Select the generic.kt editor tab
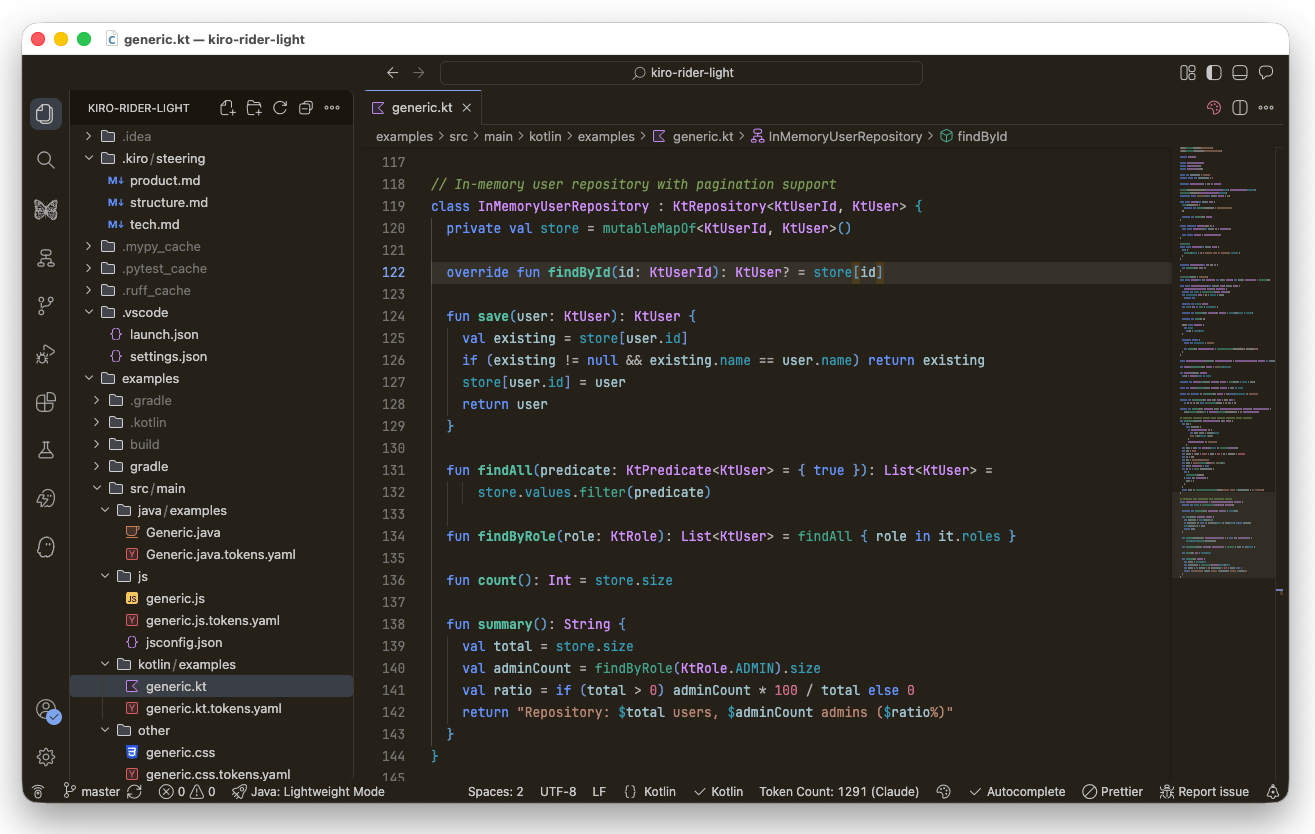This screenshot has height=834, width=1315. click(422, 108)
